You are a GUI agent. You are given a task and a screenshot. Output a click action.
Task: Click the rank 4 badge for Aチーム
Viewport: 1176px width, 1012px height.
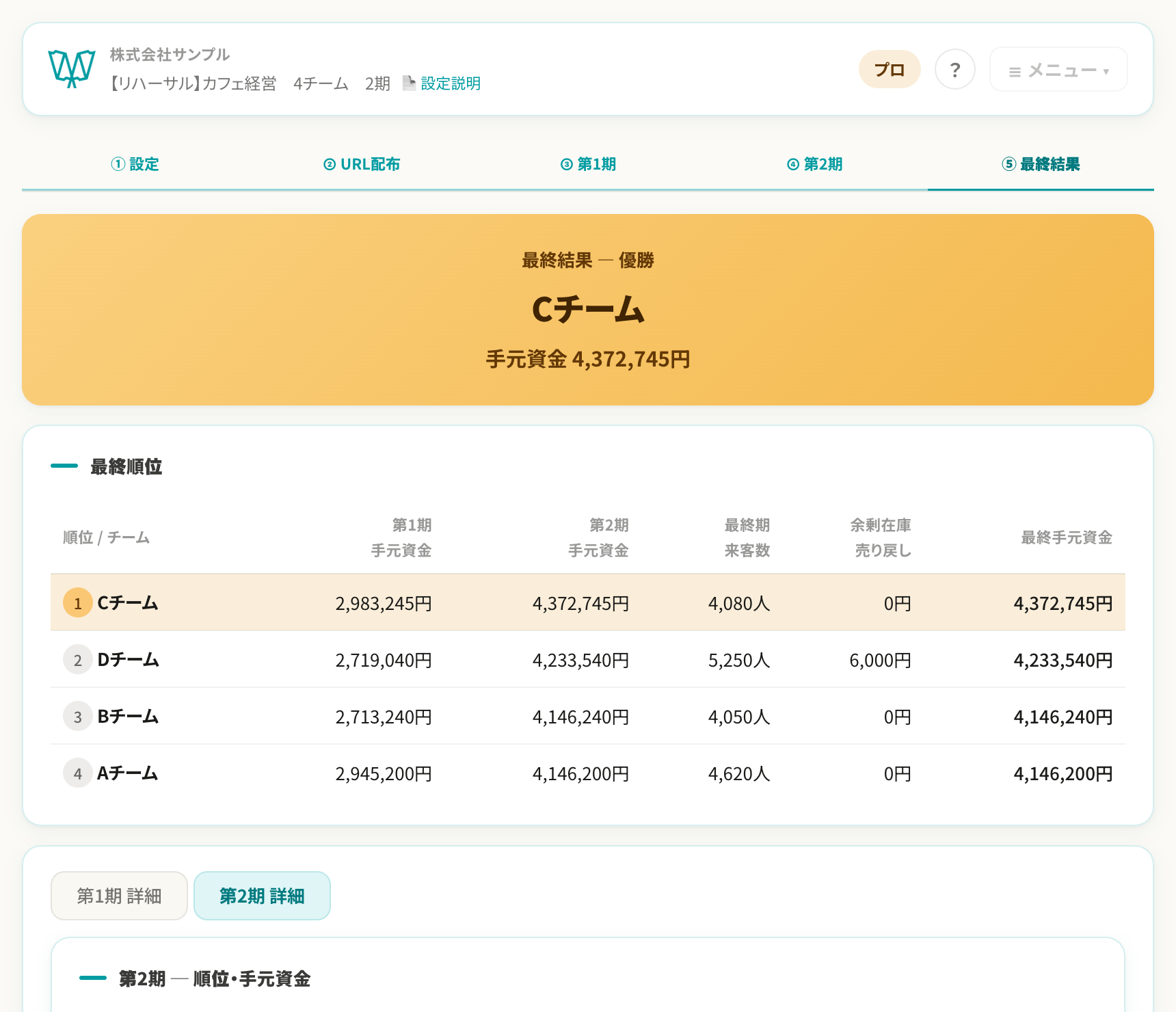tap(78, 773)
